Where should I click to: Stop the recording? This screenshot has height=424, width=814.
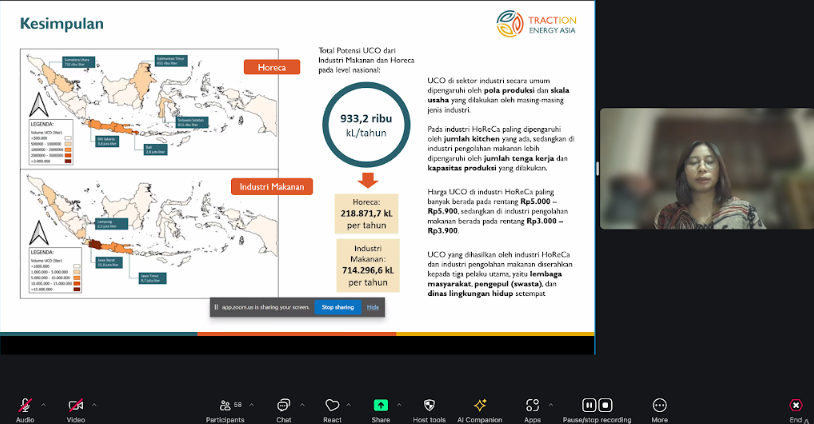tap(605, 405)
